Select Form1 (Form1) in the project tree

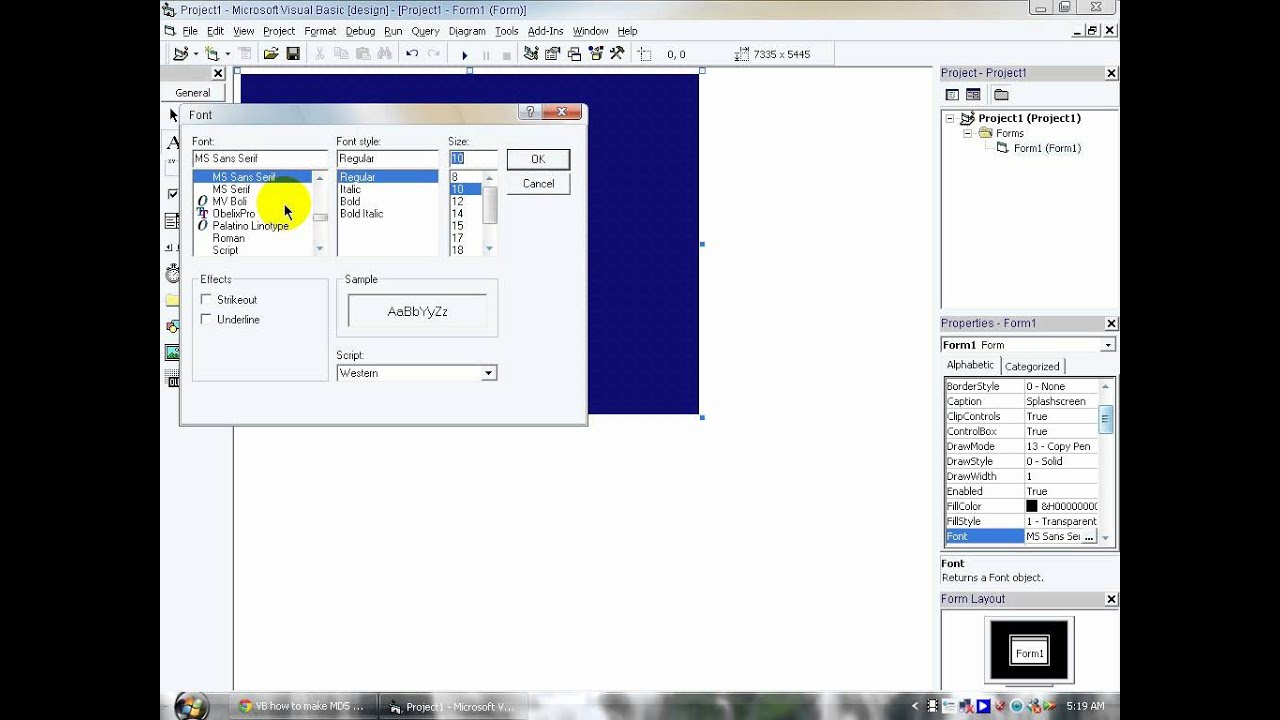[1047, 148]
